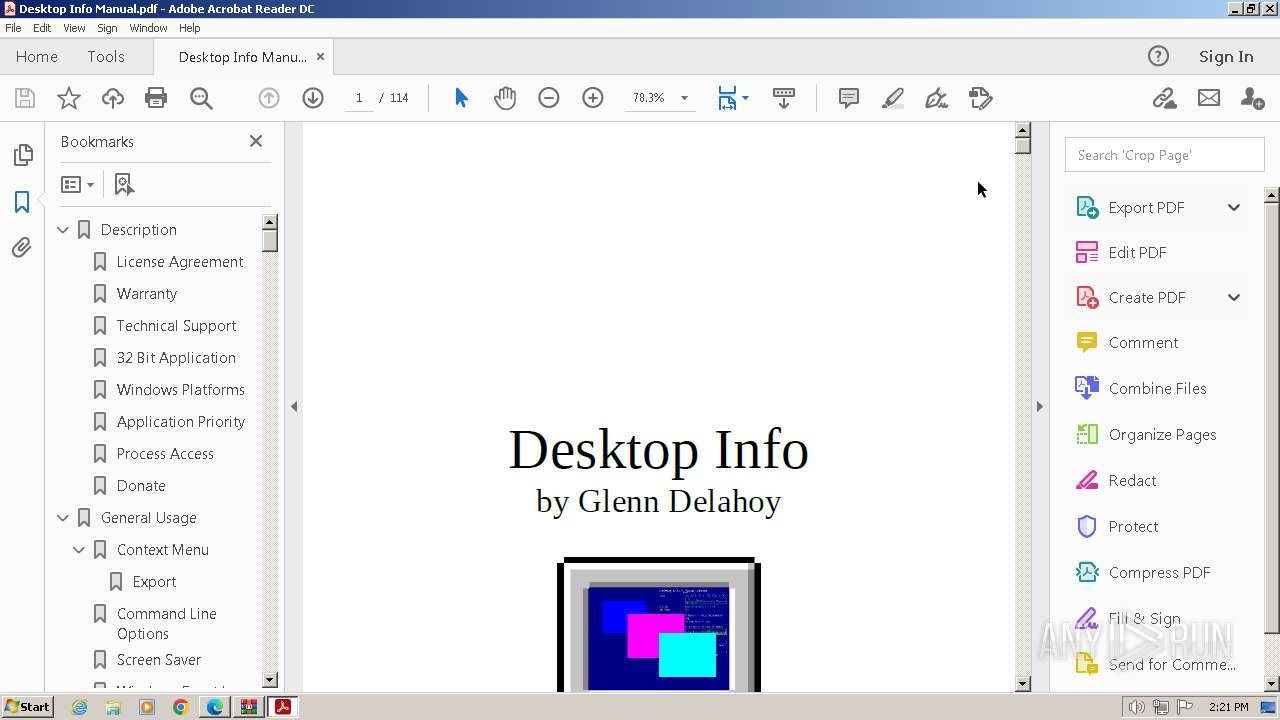Expand Export PDF options chevron
Image resolution: width=1280 pixels, height=720 pixels.
(x=1234, y=207)
